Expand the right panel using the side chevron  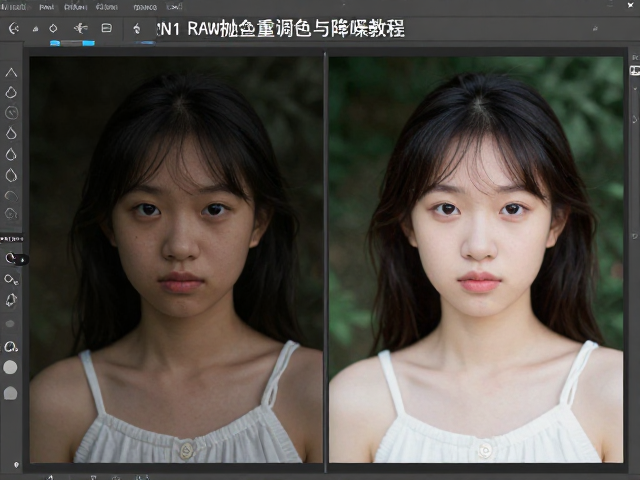[635, 119]
